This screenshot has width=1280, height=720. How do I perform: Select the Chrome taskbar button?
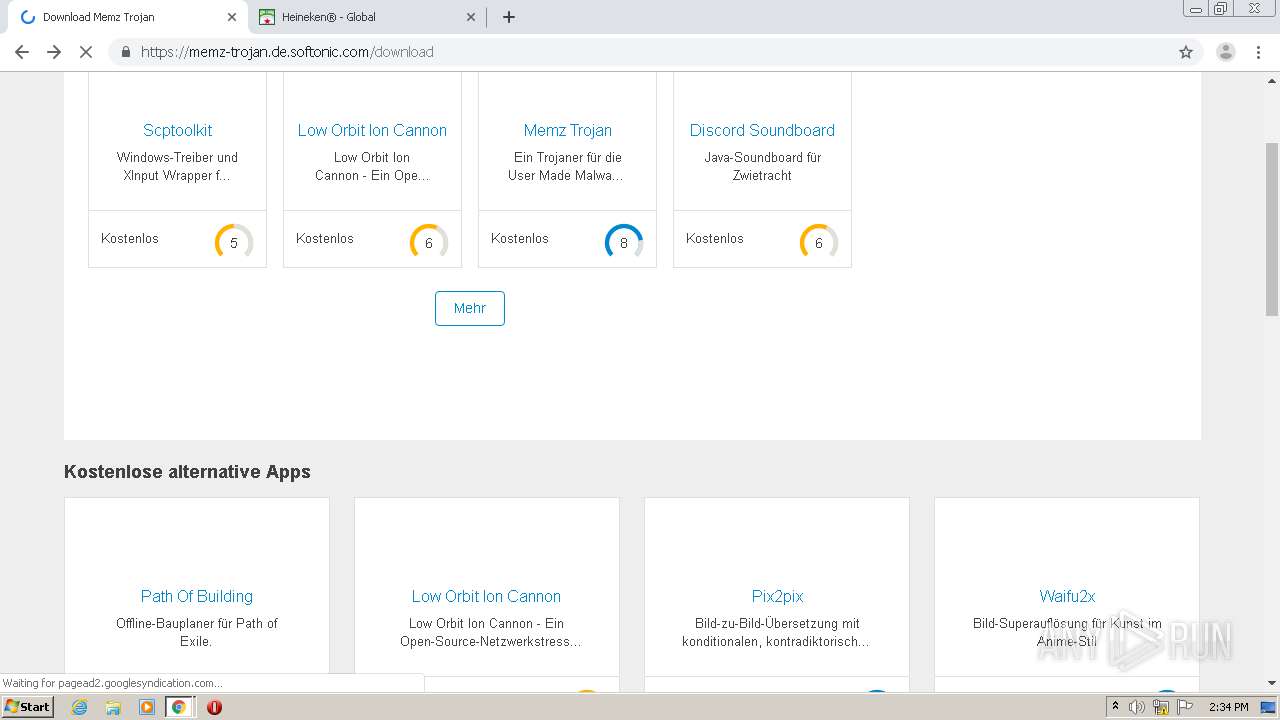point(179,707)
